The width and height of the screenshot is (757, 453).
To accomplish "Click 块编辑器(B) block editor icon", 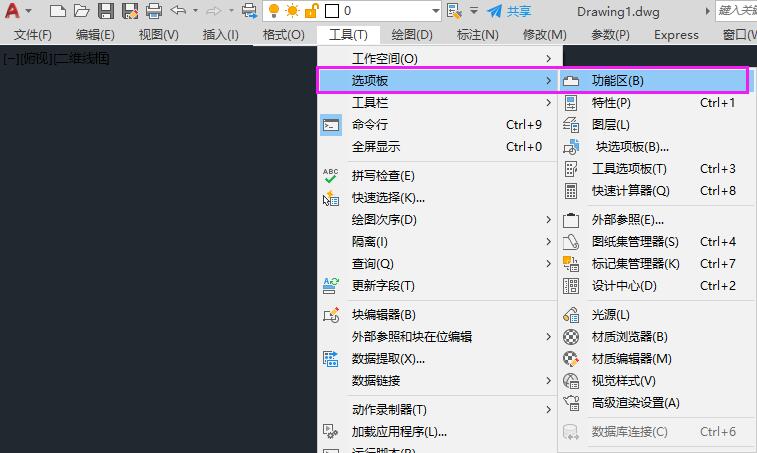I will 331,315.
